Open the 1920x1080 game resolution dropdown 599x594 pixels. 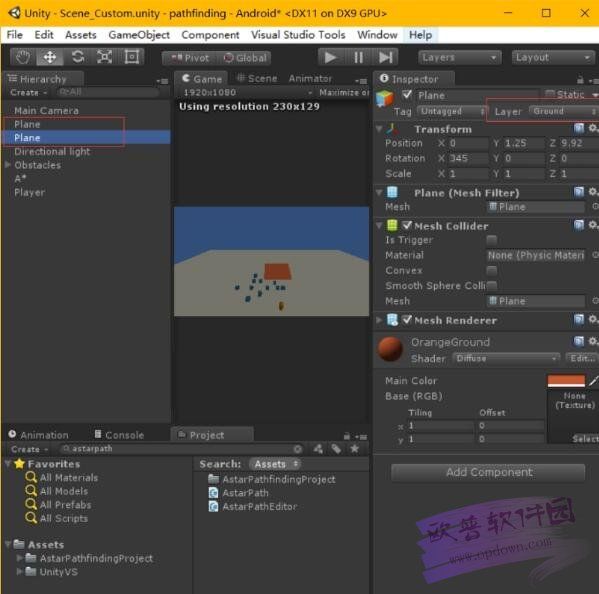coord(248,92)
